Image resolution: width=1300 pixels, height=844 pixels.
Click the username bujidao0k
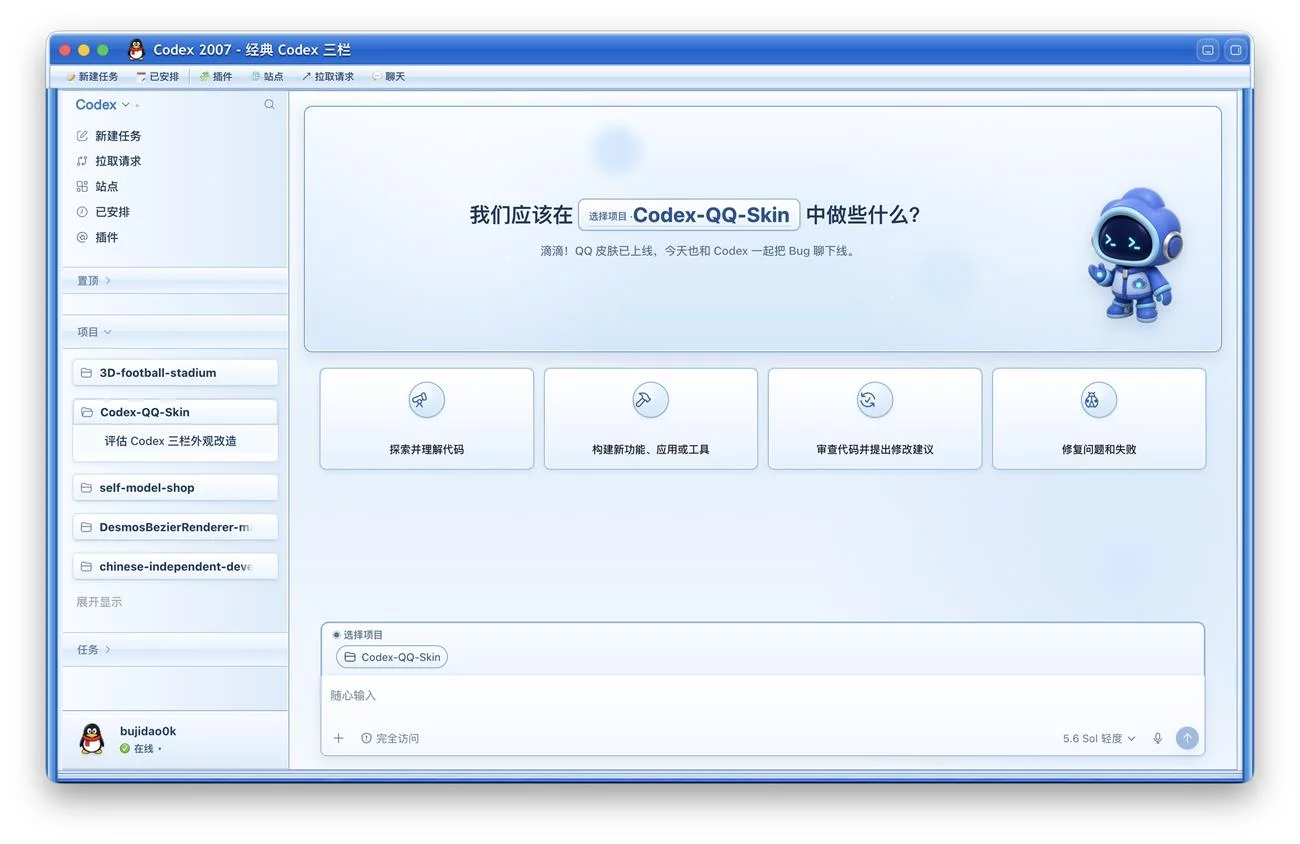click(148, 731)
